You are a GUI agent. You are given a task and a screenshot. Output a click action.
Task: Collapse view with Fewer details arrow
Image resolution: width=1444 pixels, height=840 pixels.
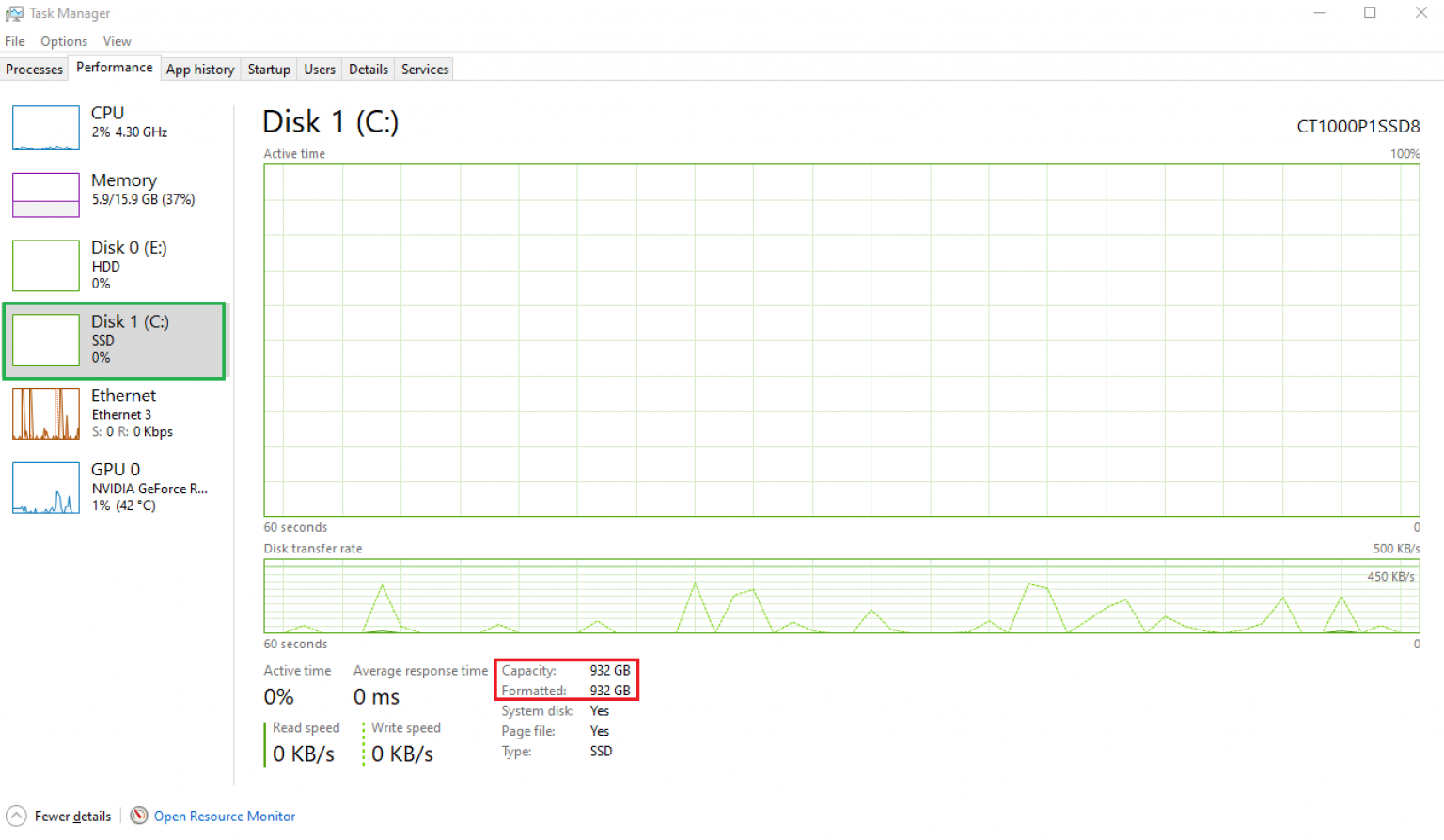click(16, 816)
